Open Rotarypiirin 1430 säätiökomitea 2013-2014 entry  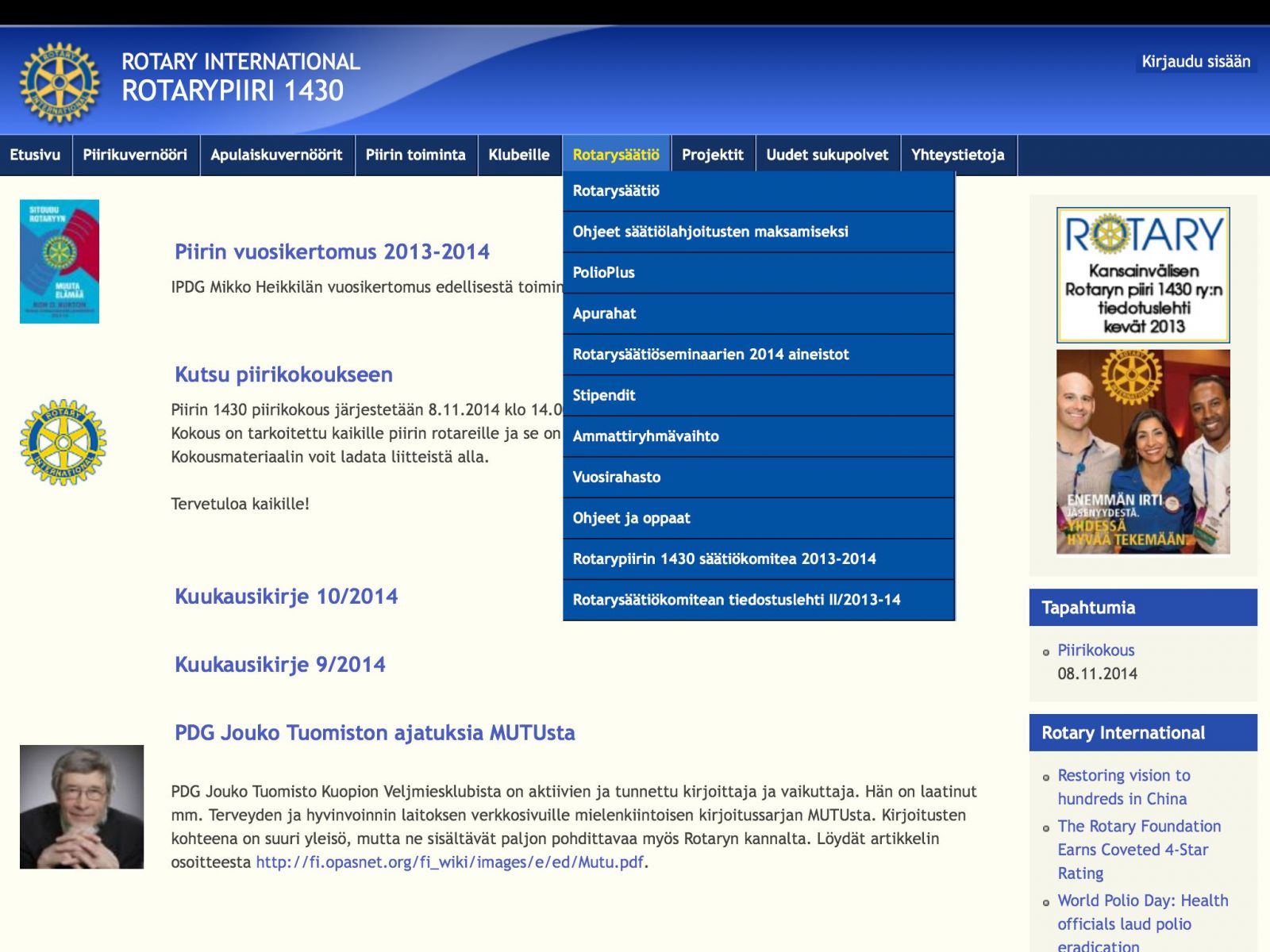pyautogui.click(x=759, y=559)
